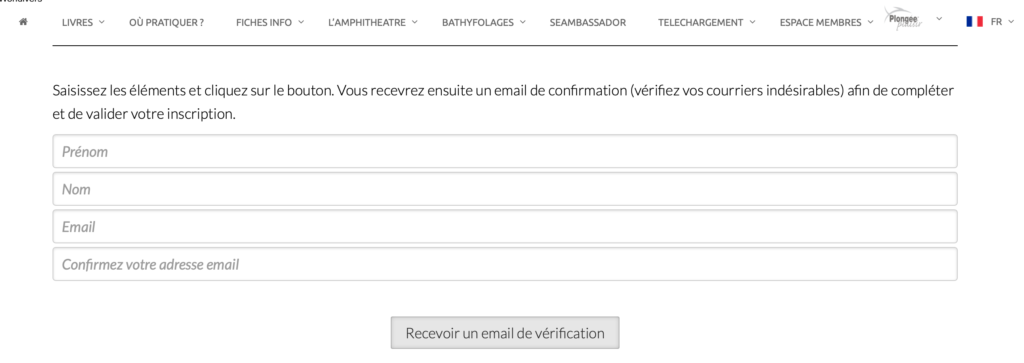Open the chevron beside the Plongée logo
Screen dimensions: 1024x363
[939, 19]
